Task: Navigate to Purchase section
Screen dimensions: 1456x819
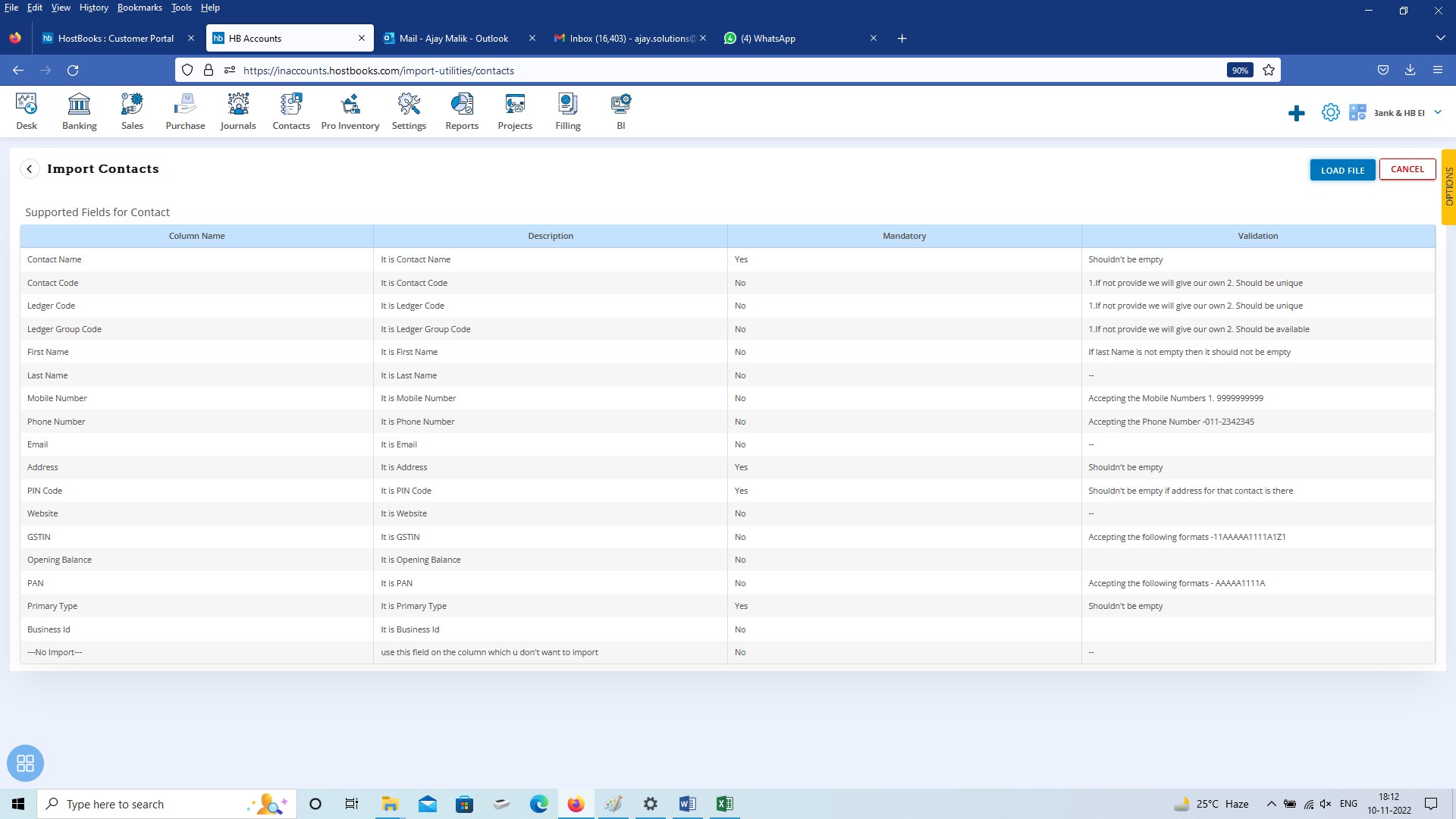Action: tap(185, 110)
